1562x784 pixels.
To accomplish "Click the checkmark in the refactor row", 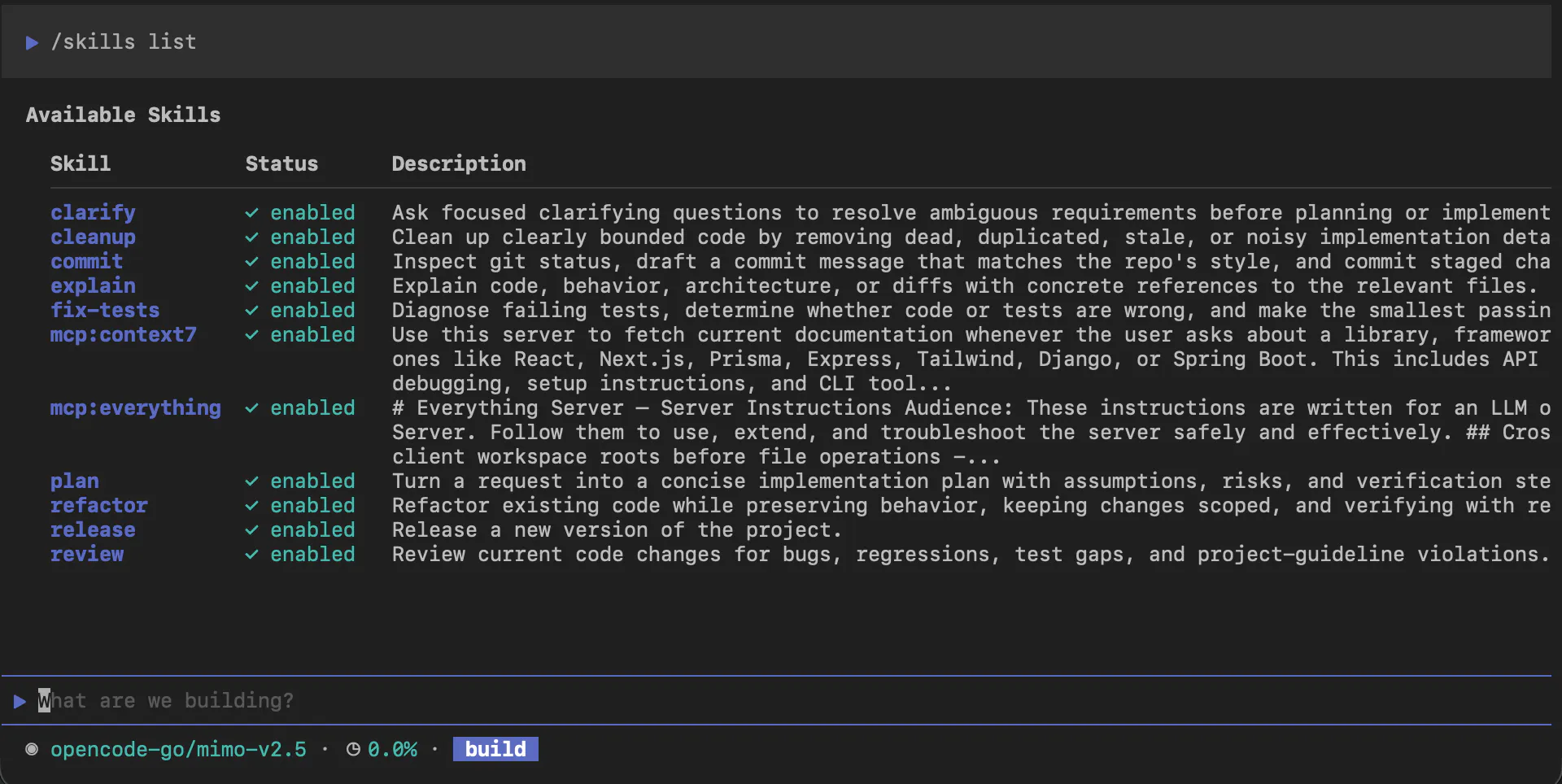I will pos(252,506).
